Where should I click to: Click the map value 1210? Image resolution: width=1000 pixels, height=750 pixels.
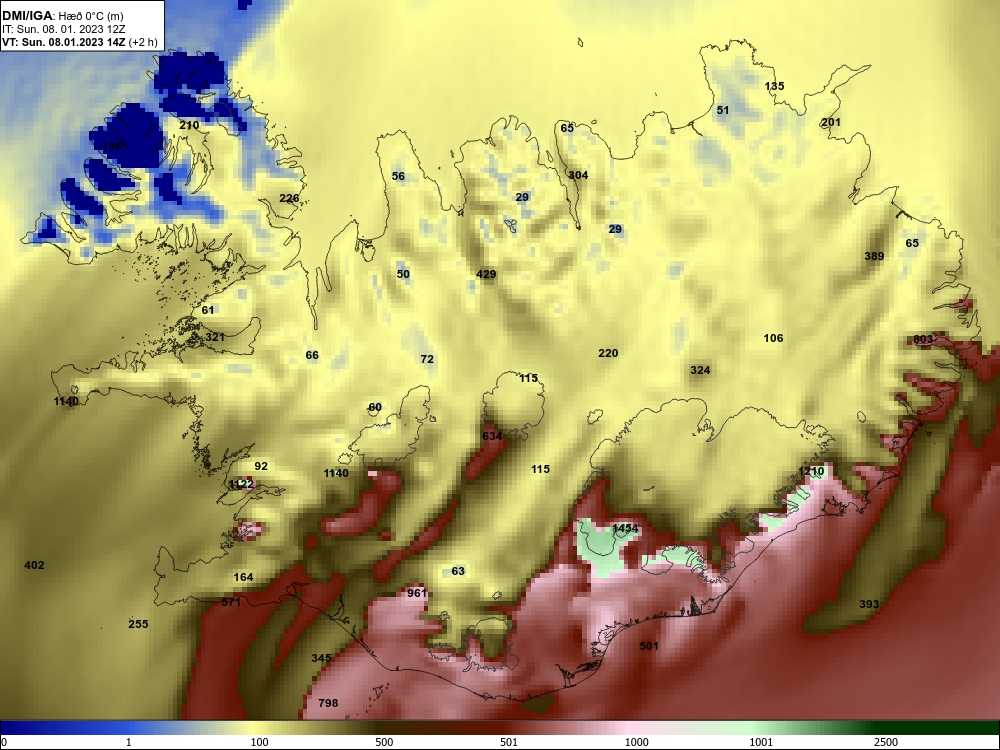pos(811,471)
